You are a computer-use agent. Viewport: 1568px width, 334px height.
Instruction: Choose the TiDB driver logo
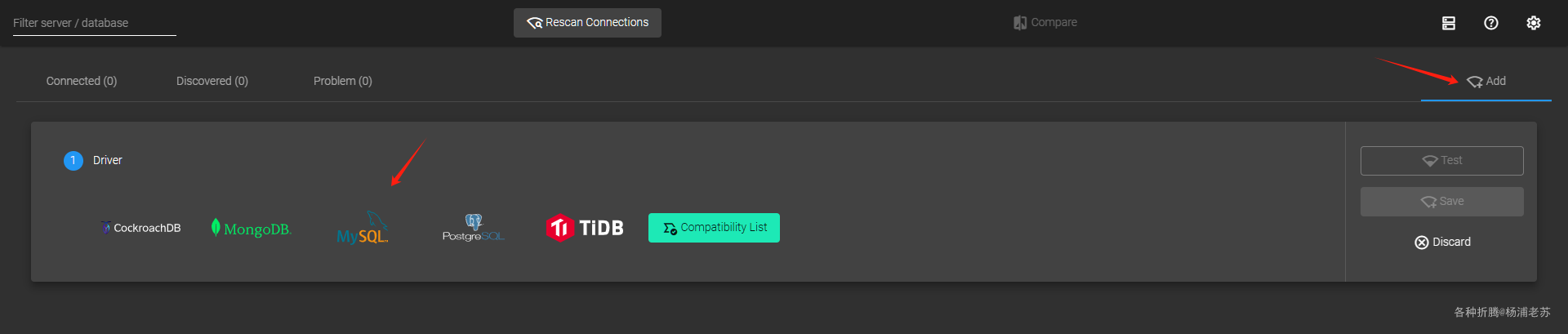(x=585, y=228)
